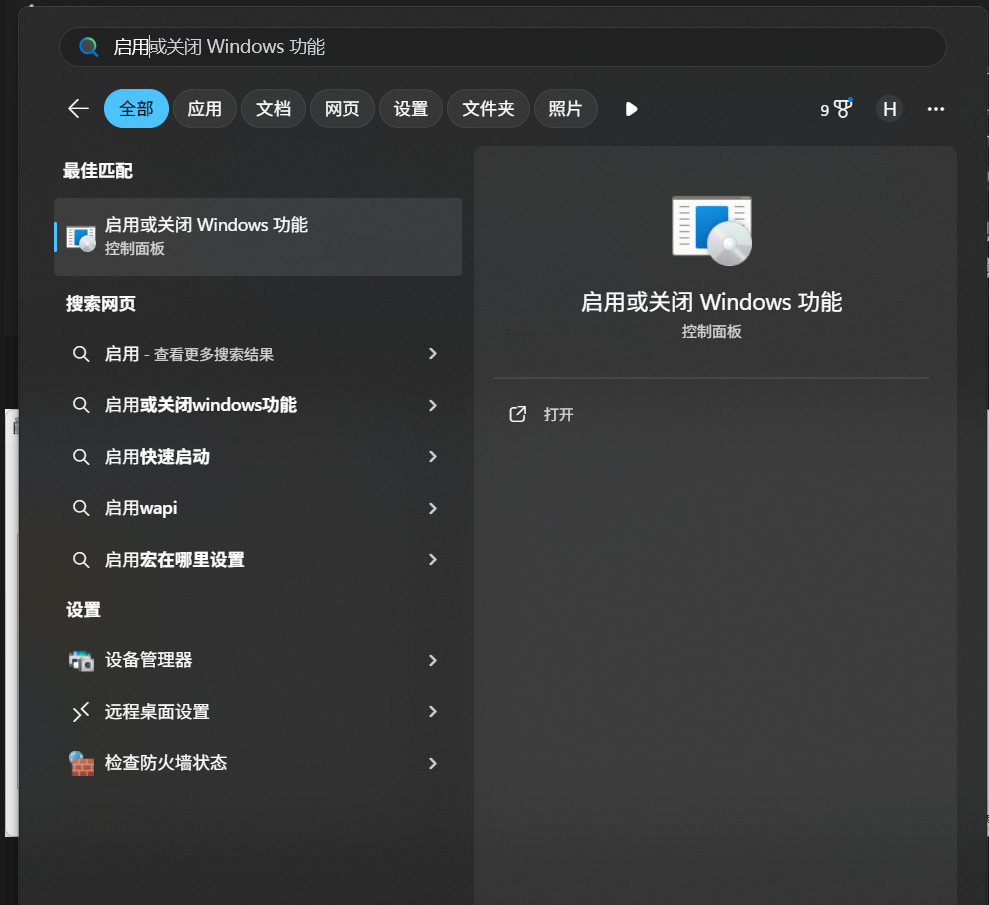The width and height of the screenshot is (989, 905).
Task: Switch to the 文件夹 filter tab
Action: pyautogui.click(x=488, y=108)
